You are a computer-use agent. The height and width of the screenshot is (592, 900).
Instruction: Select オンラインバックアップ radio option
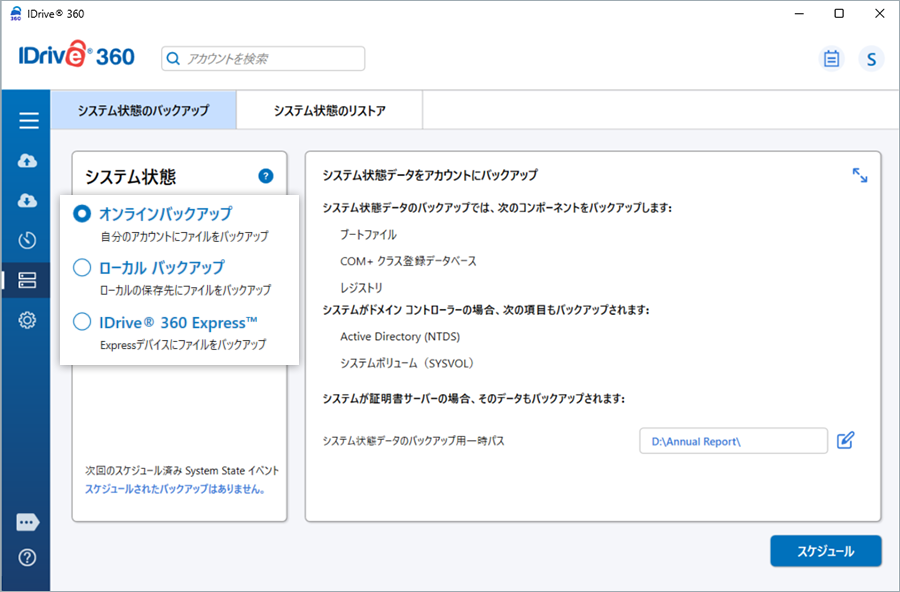(x=82, y=213)
